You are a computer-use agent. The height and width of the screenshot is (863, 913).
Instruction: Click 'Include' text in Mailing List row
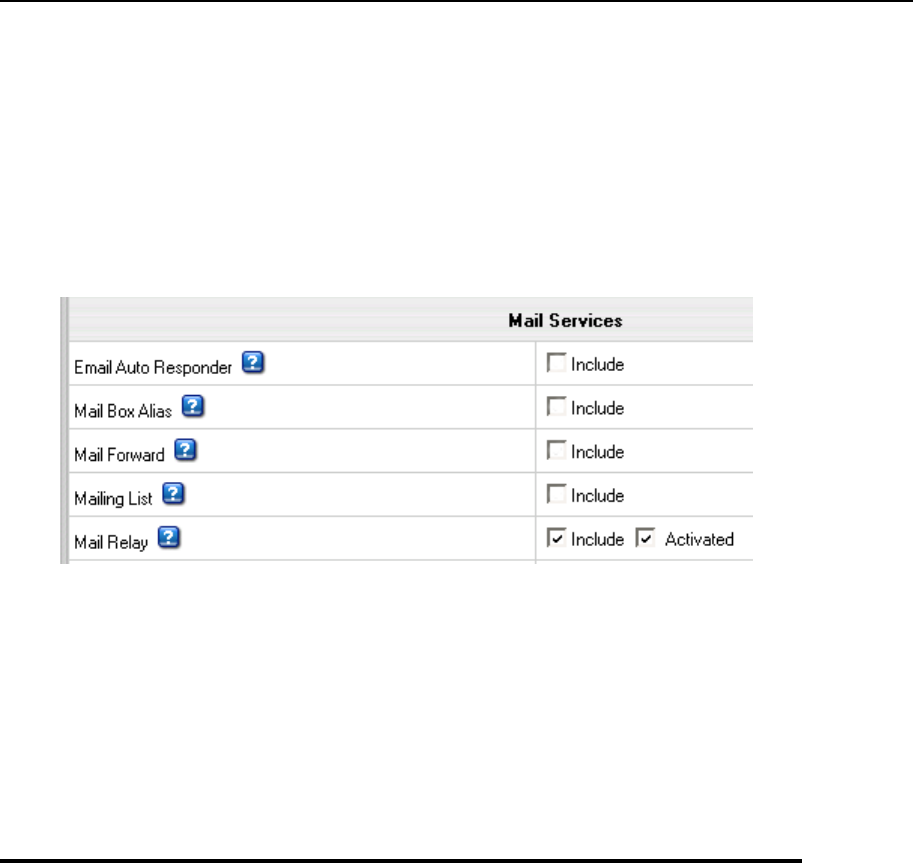tap(597, 496)
